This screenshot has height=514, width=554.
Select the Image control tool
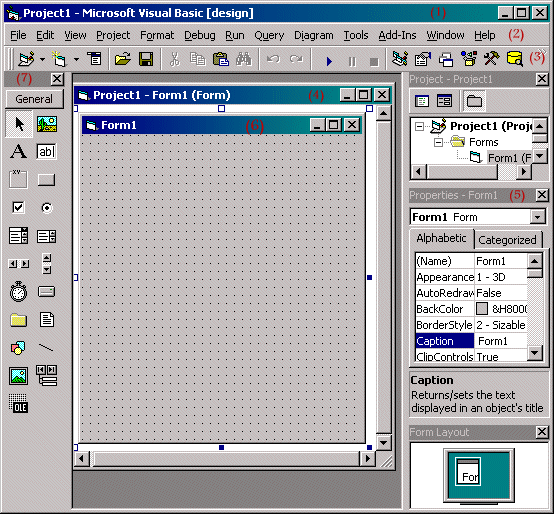(x=18, y=376)
